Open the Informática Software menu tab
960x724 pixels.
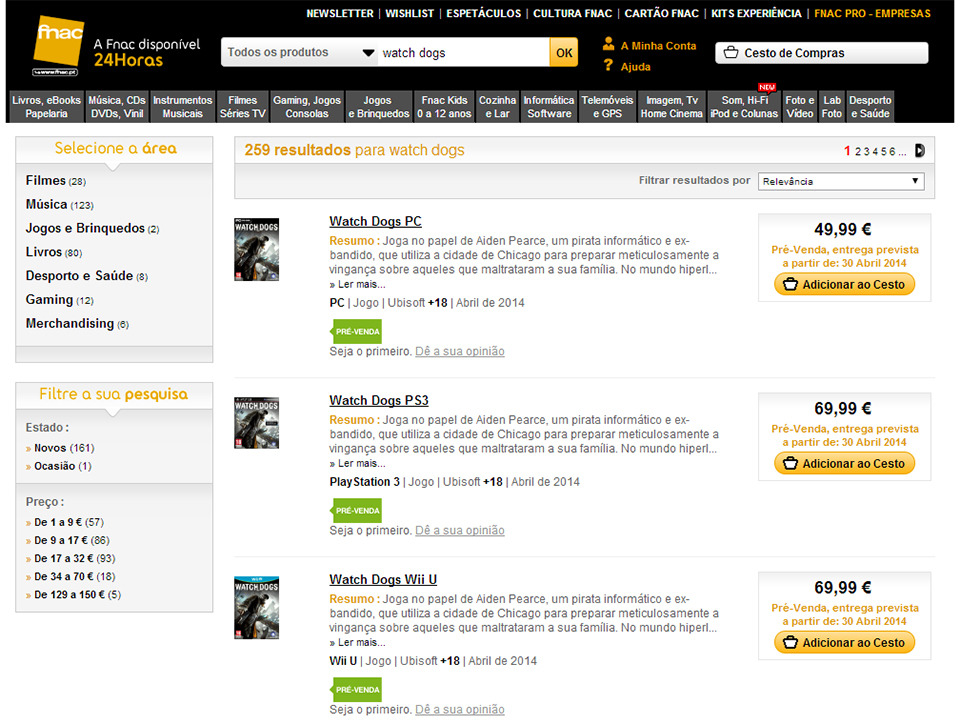(549, 107)
